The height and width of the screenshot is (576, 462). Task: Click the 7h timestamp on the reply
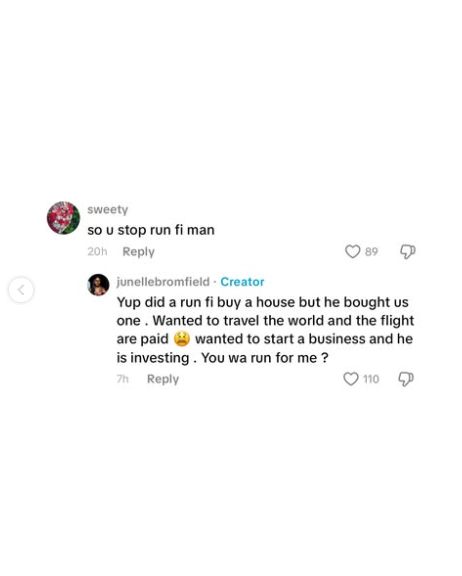[x=123, y=379]
